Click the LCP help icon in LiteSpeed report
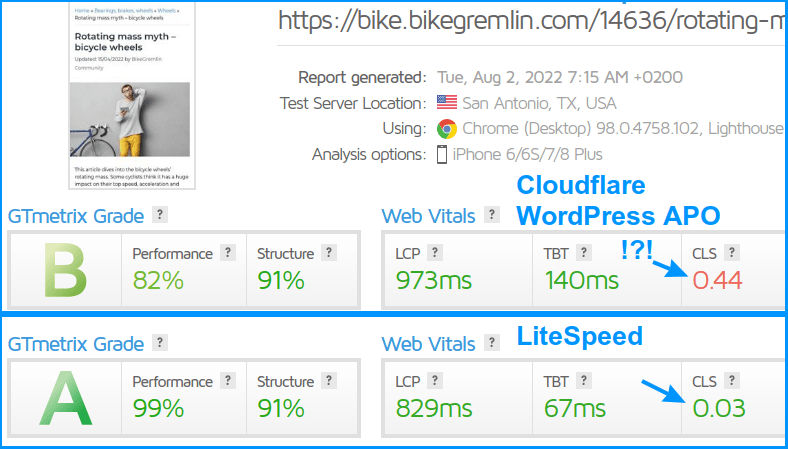This screenshot has height=449, width=788. pyautogui.click(x=435, y=381)
